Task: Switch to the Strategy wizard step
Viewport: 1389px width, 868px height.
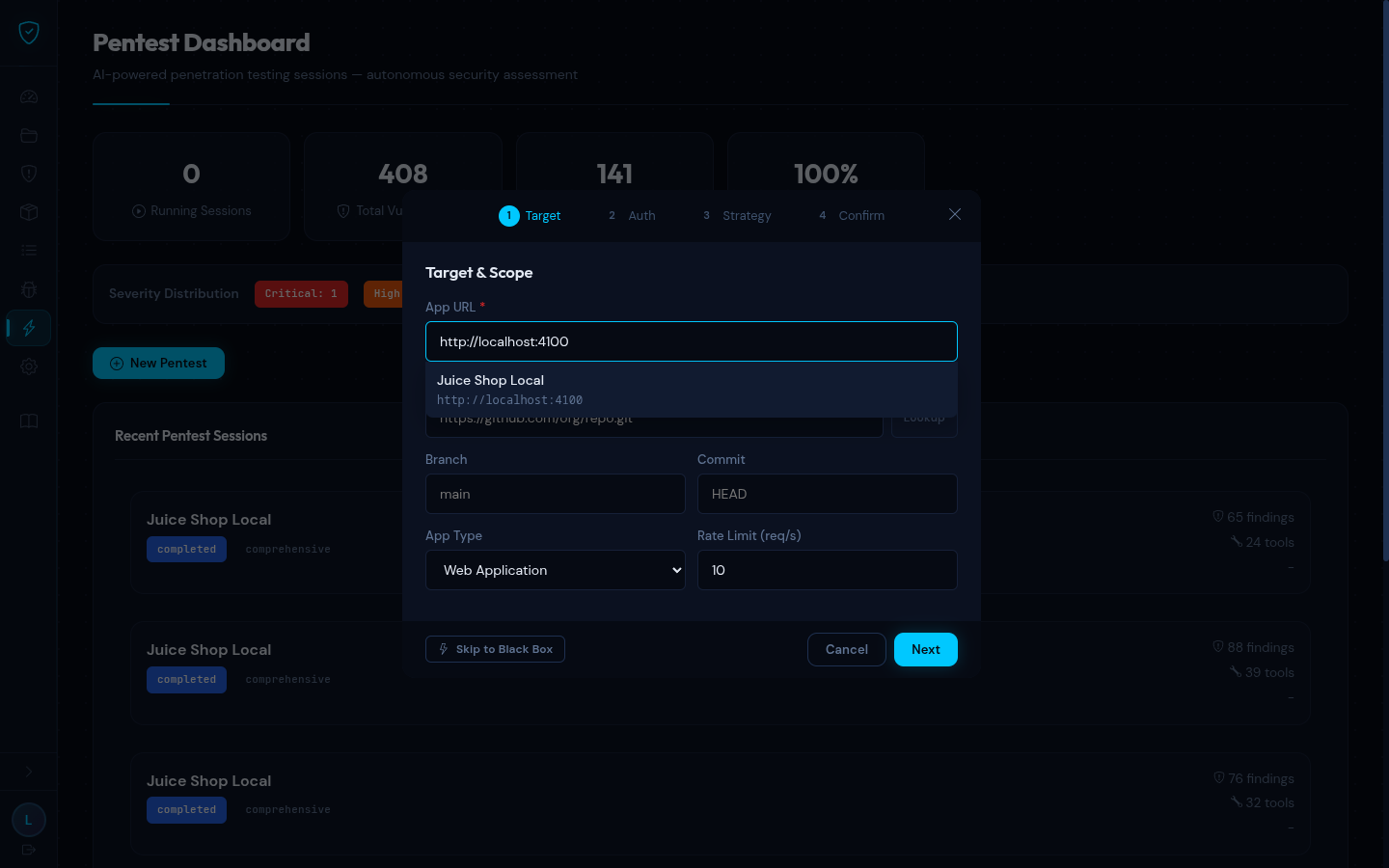Action: pyautogui.click(x=737, y=215)
